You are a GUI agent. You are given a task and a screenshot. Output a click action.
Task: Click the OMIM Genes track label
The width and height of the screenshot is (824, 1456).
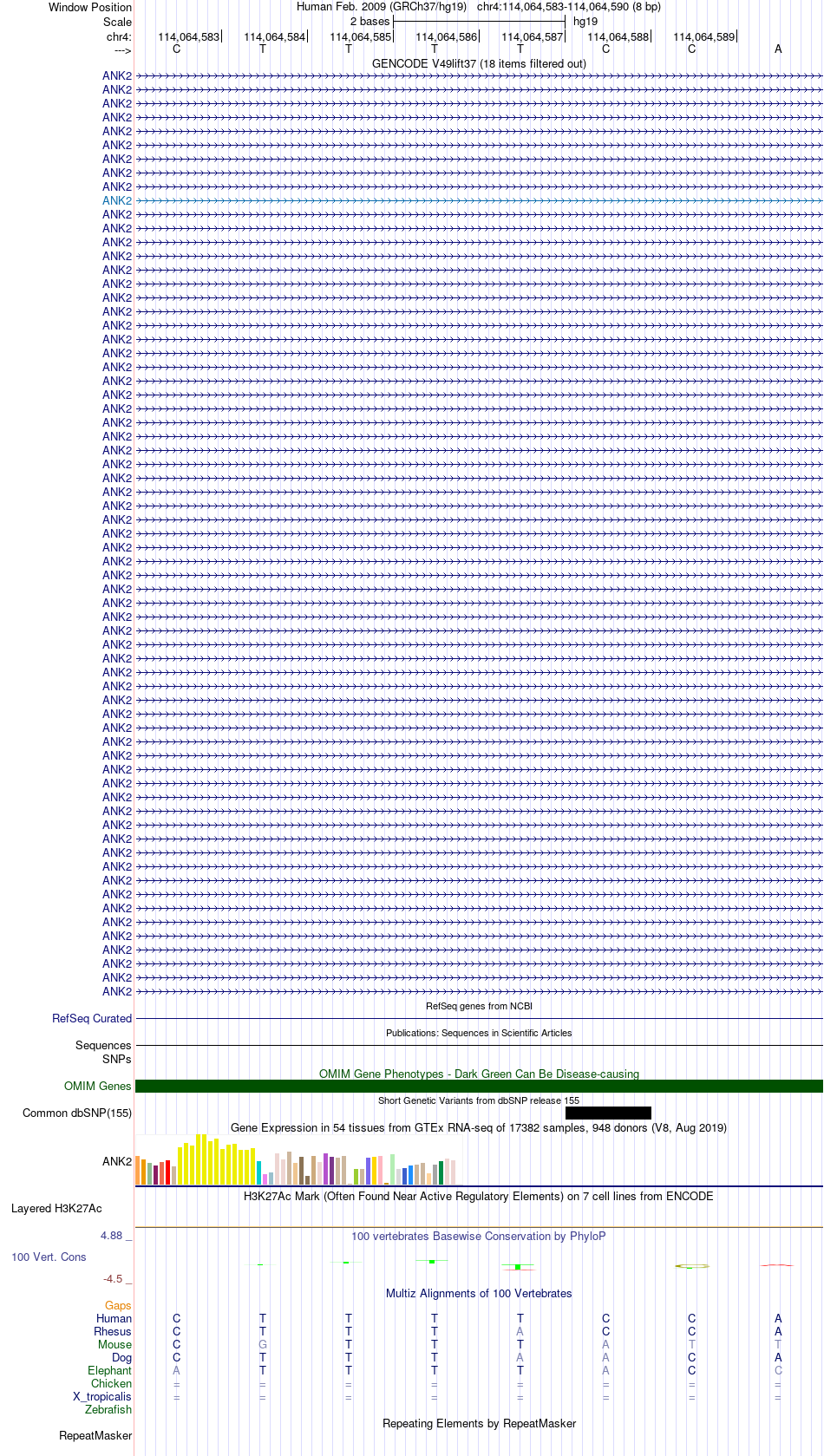(x=98, y=1087)
